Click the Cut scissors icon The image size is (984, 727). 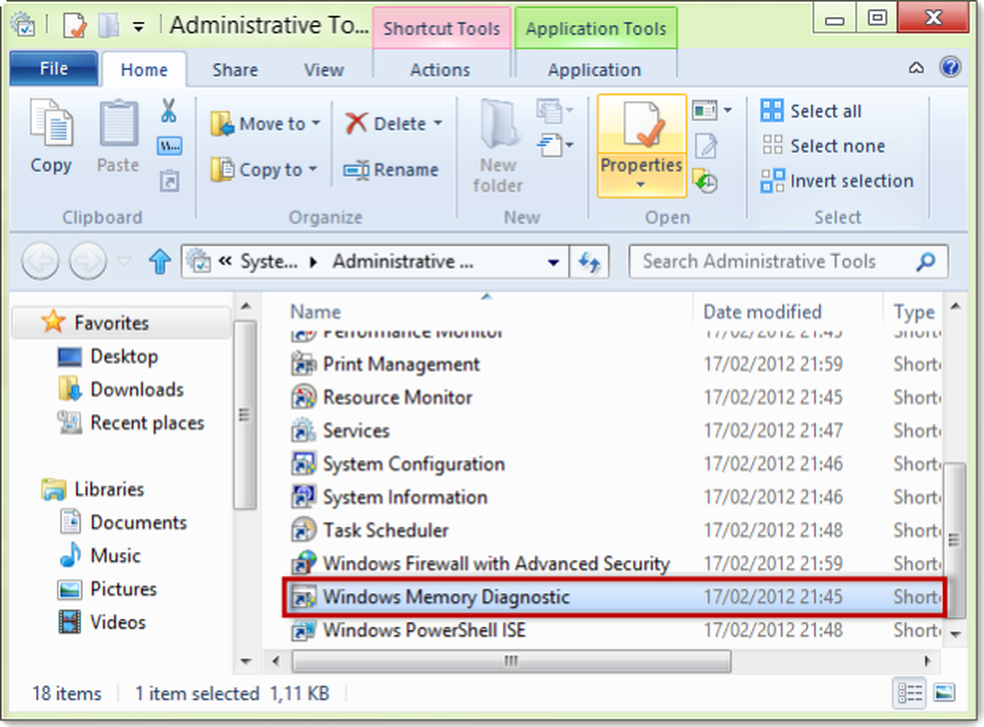click(x=169, y=110)
